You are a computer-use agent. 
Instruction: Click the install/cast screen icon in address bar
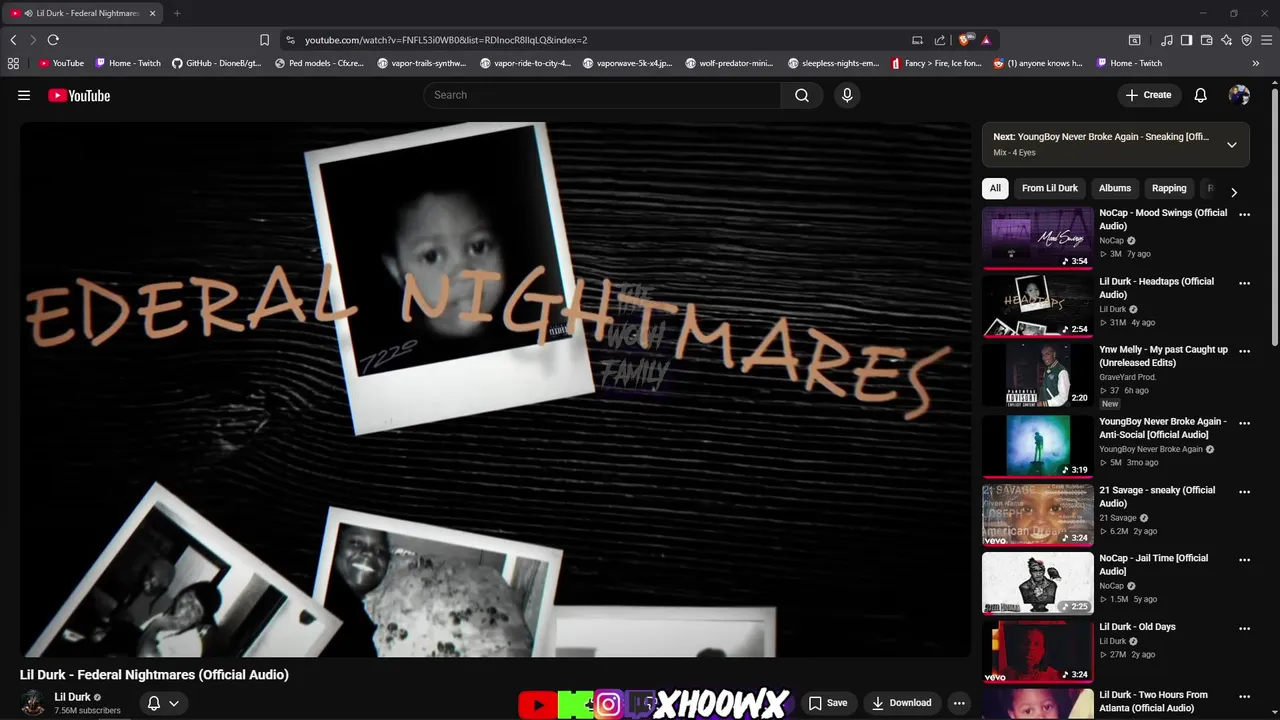coord(917,40)
